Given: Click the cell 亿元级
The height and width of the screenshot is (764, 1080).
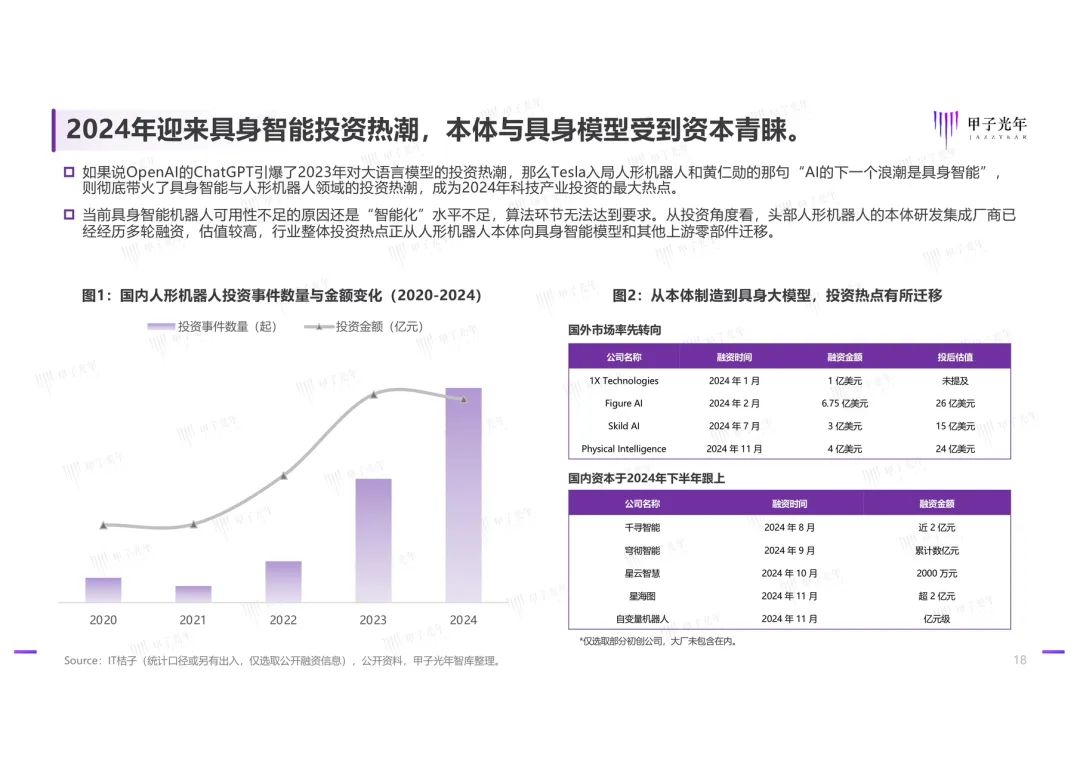Looking at the screenshot, I should (937, 619).
